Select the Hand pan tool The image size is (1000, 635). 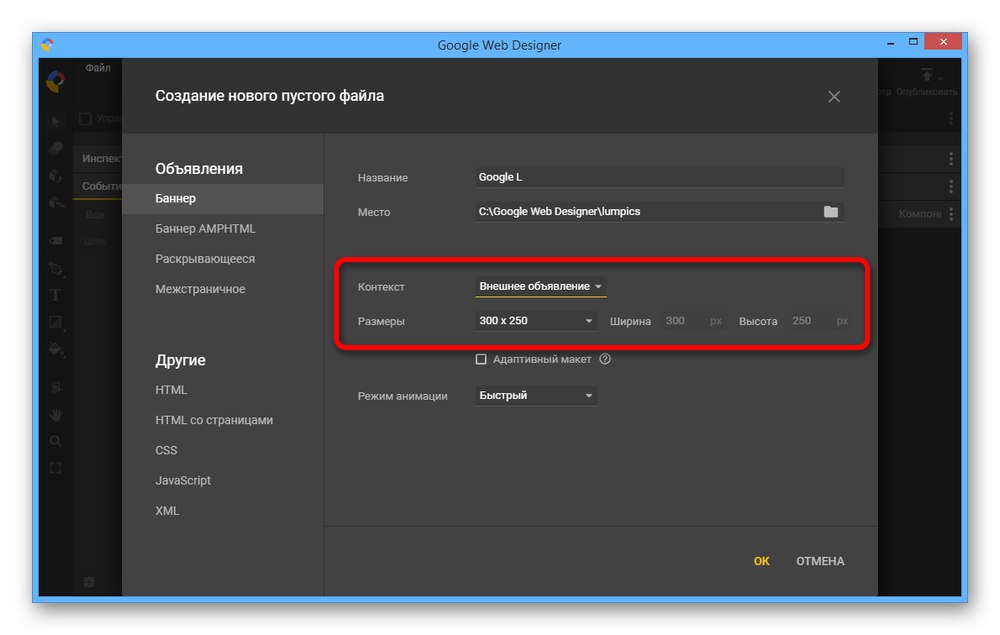56,413
